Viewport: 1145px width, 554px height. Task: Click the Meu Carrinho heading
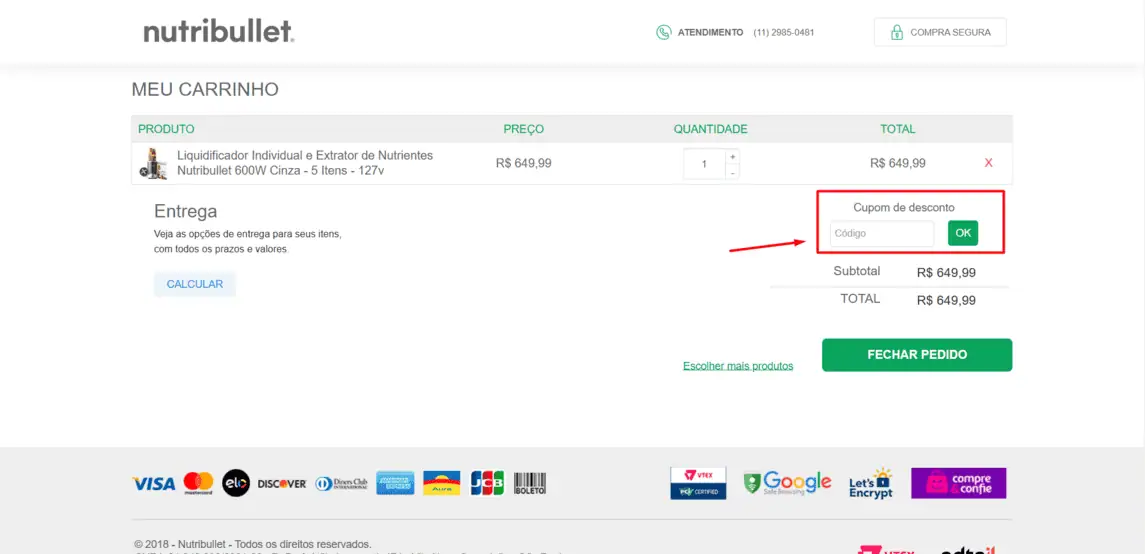coord(205,90)
